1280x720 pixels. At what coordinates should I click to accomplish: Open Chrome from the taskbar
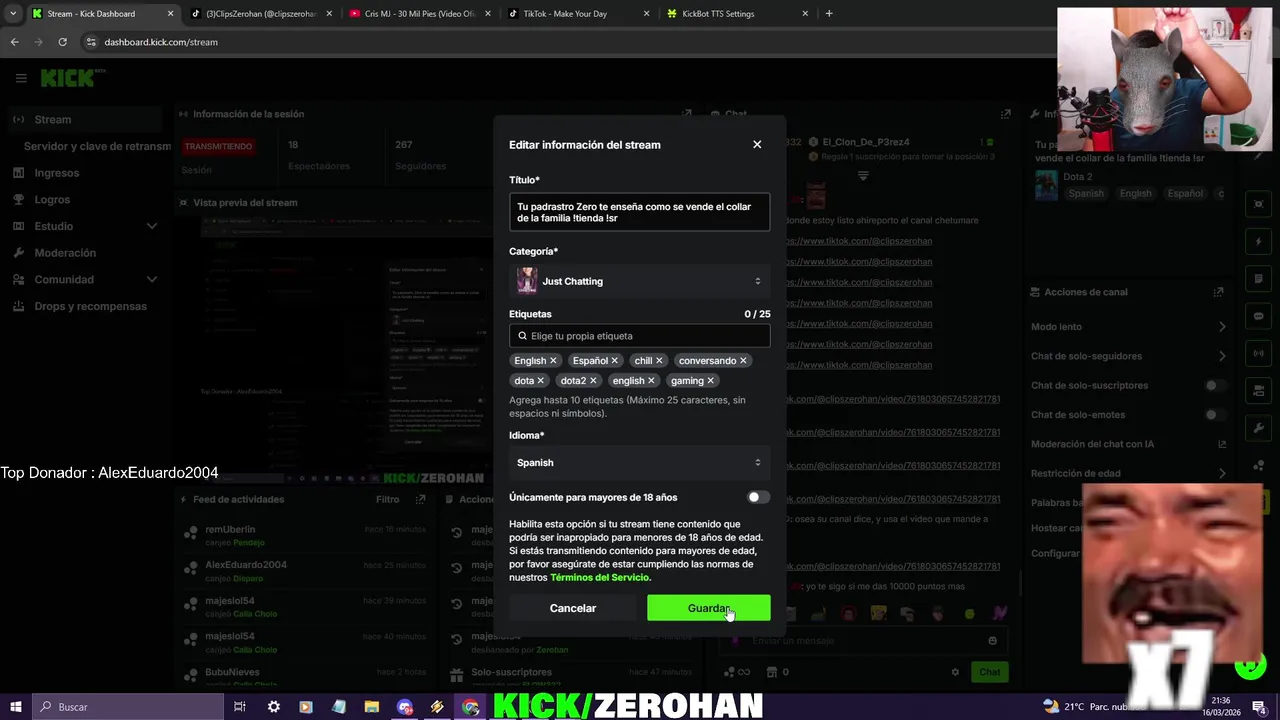[470, 707]
